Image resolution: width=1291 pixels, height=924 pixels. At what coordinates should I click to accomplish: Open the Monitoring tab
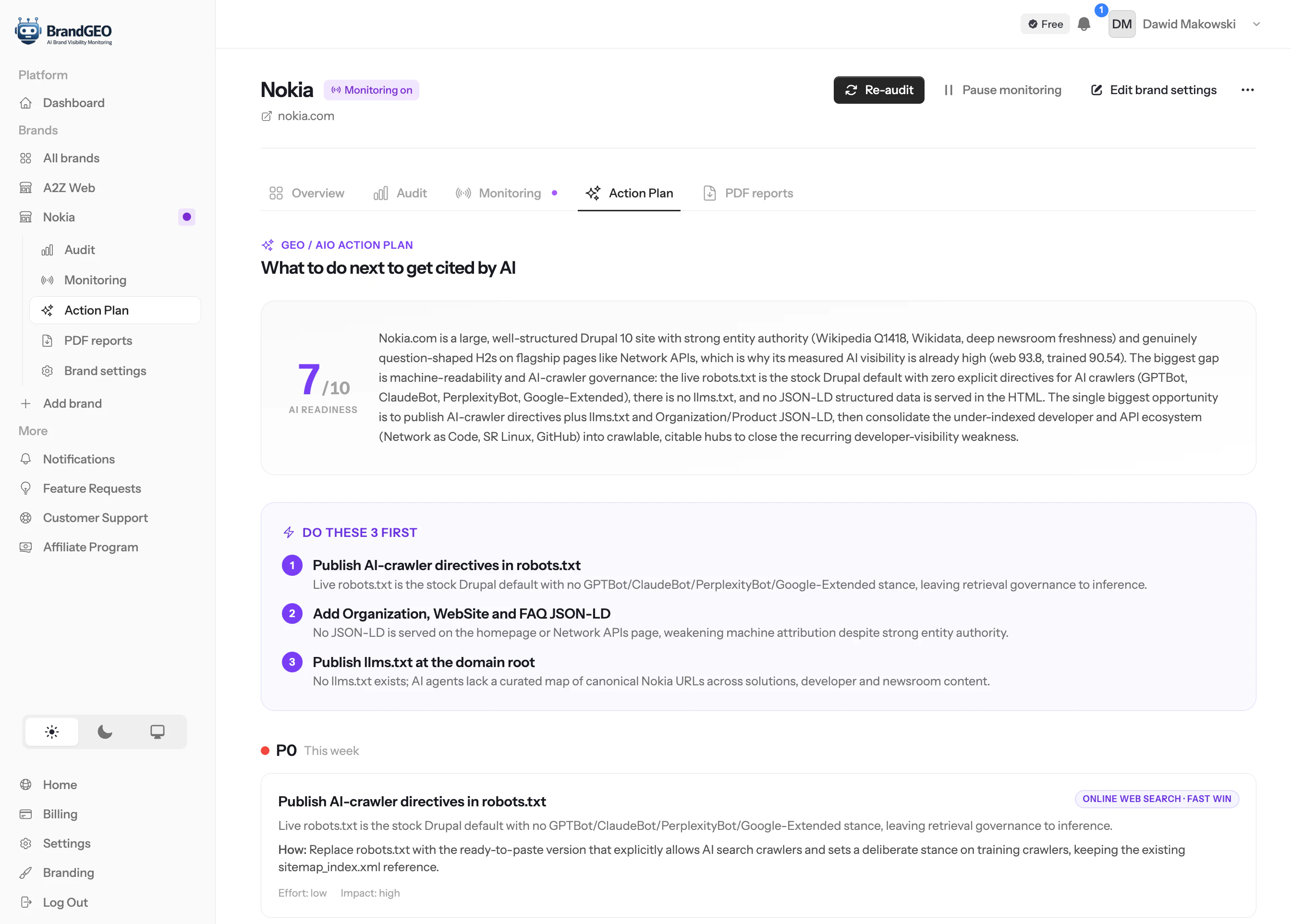[x=506, y=194]
